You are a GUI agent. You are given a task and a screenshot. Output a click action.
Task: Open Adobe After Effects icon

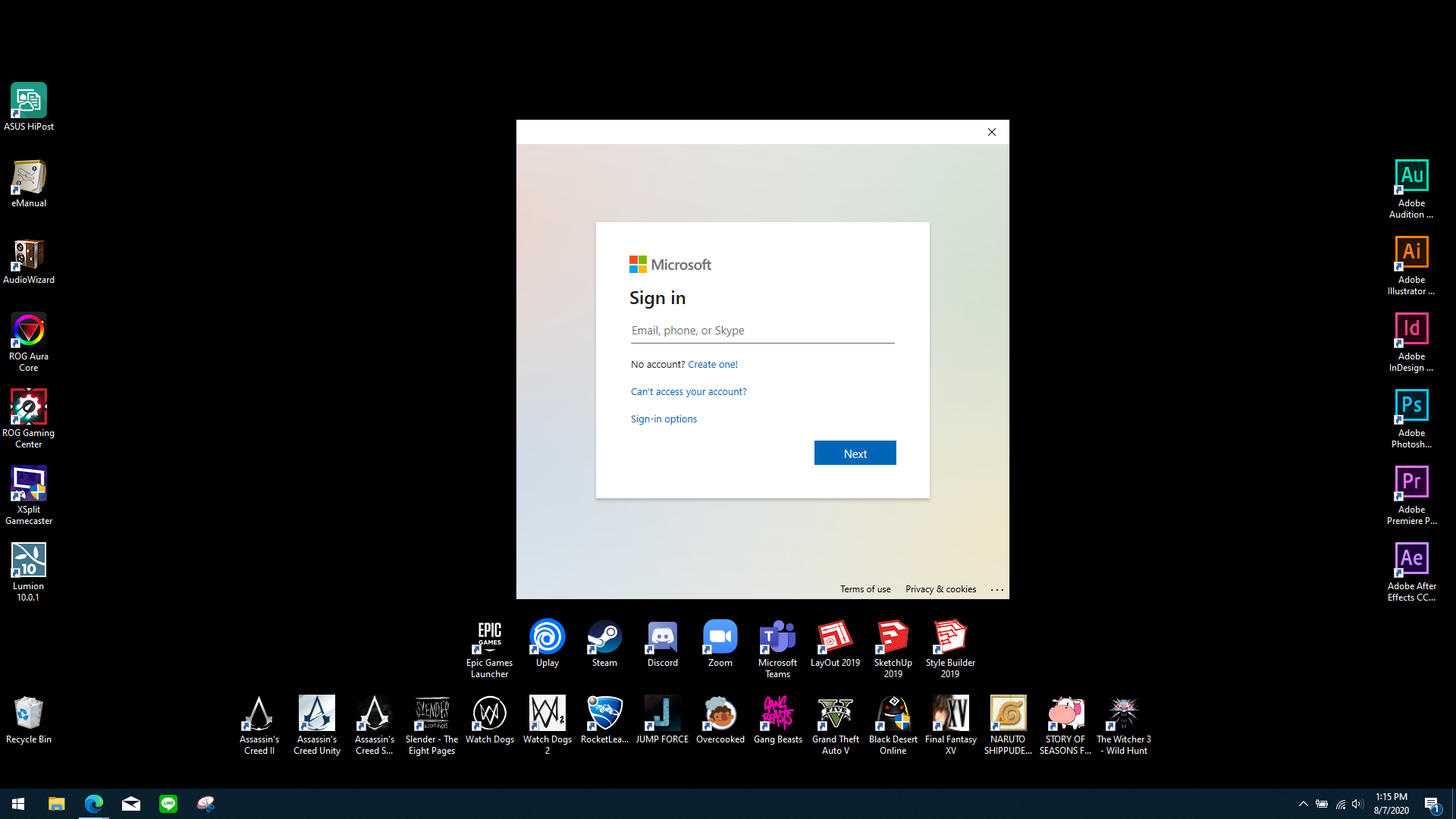pos(1411,571)
